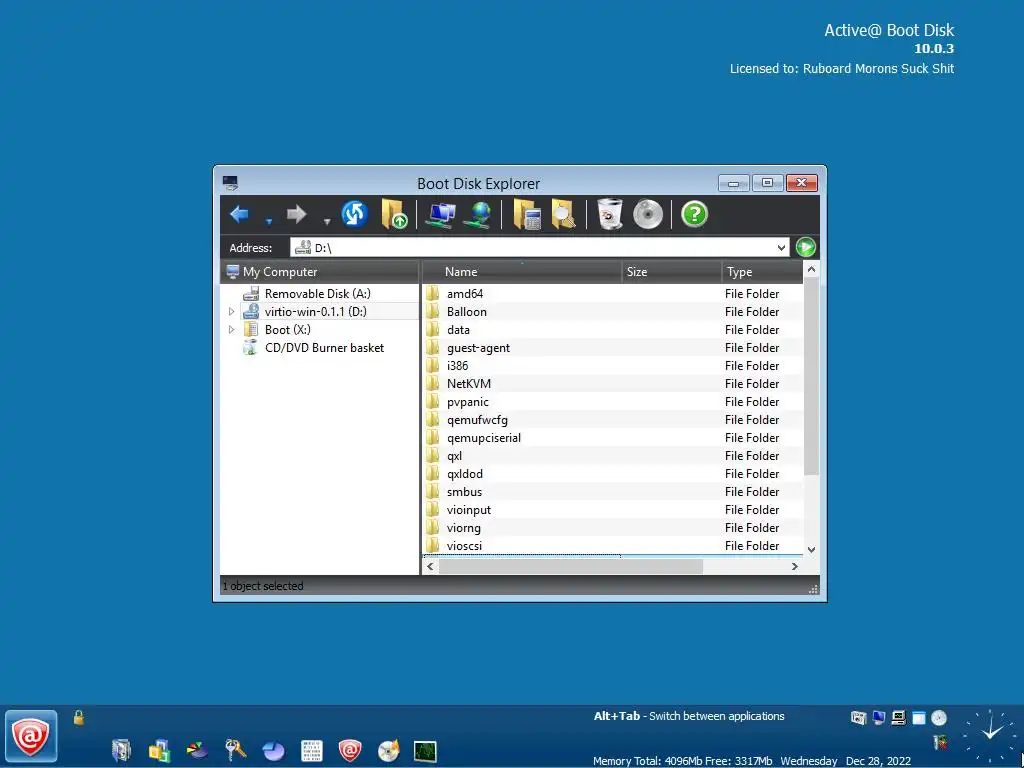The height and width of the screenshot is (768, 1024).
Task: Click the blue Back arrow
Action: coord(240,214)
